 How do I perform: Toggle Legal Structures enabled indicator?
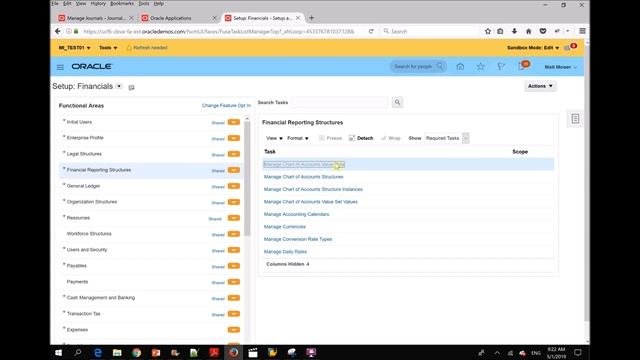pos(234,154)
